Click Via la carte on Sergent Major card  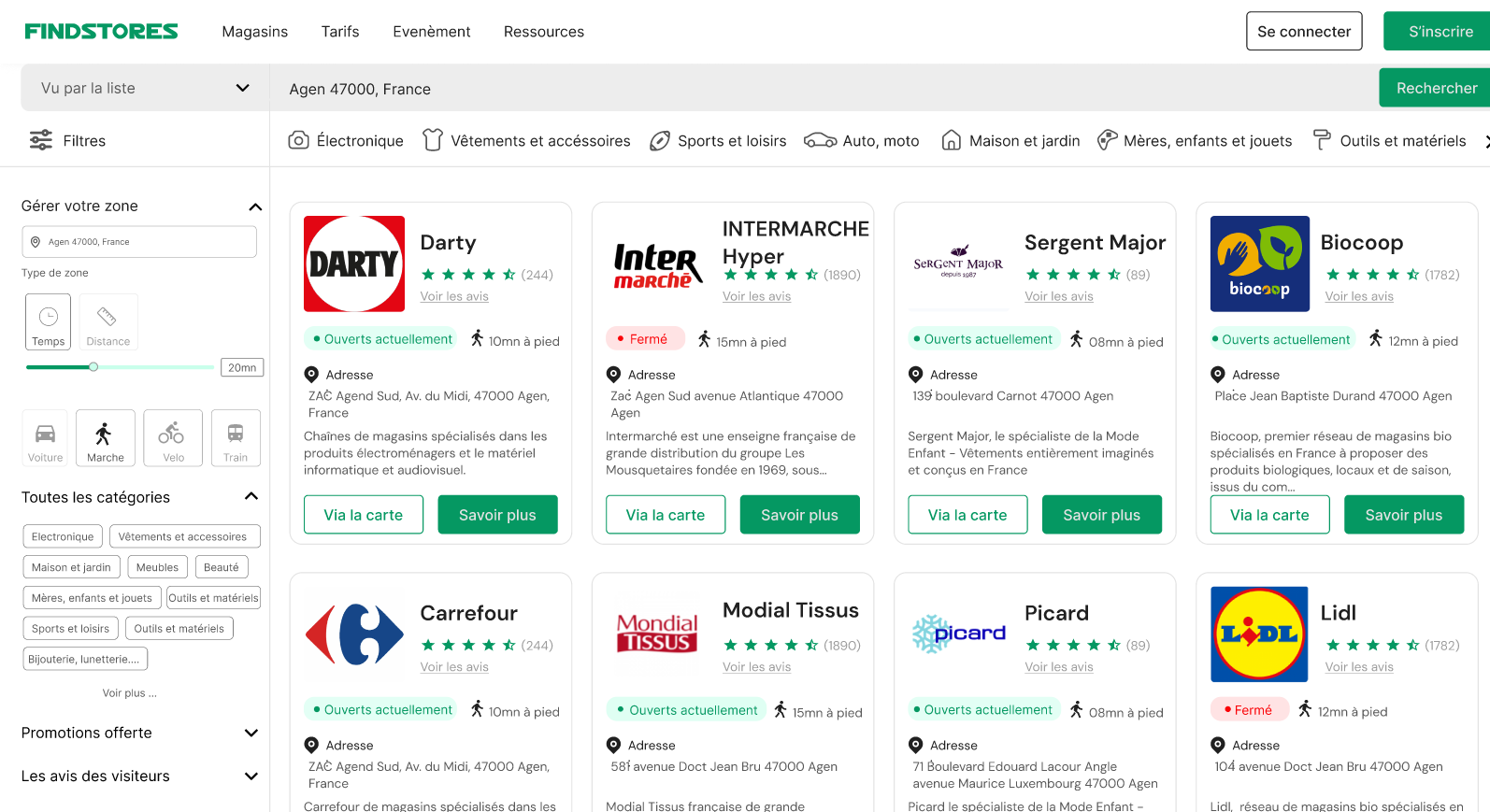pyautogui.click(x=967, y=515)
